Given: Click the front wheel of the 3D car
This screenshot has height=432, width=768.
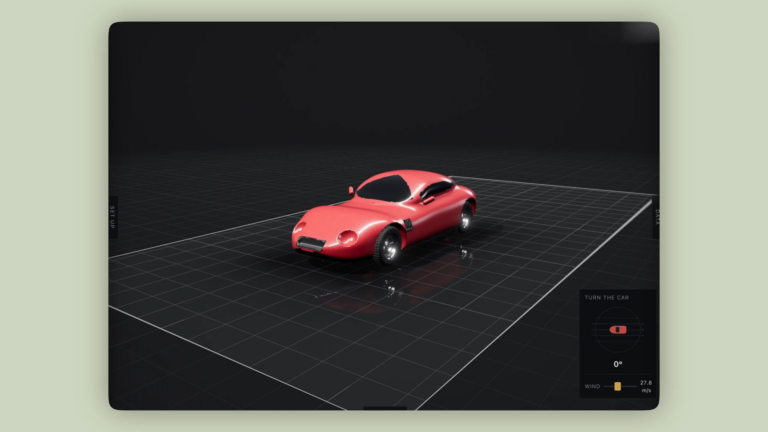Looking at the screenshot, I should [389, 247].
